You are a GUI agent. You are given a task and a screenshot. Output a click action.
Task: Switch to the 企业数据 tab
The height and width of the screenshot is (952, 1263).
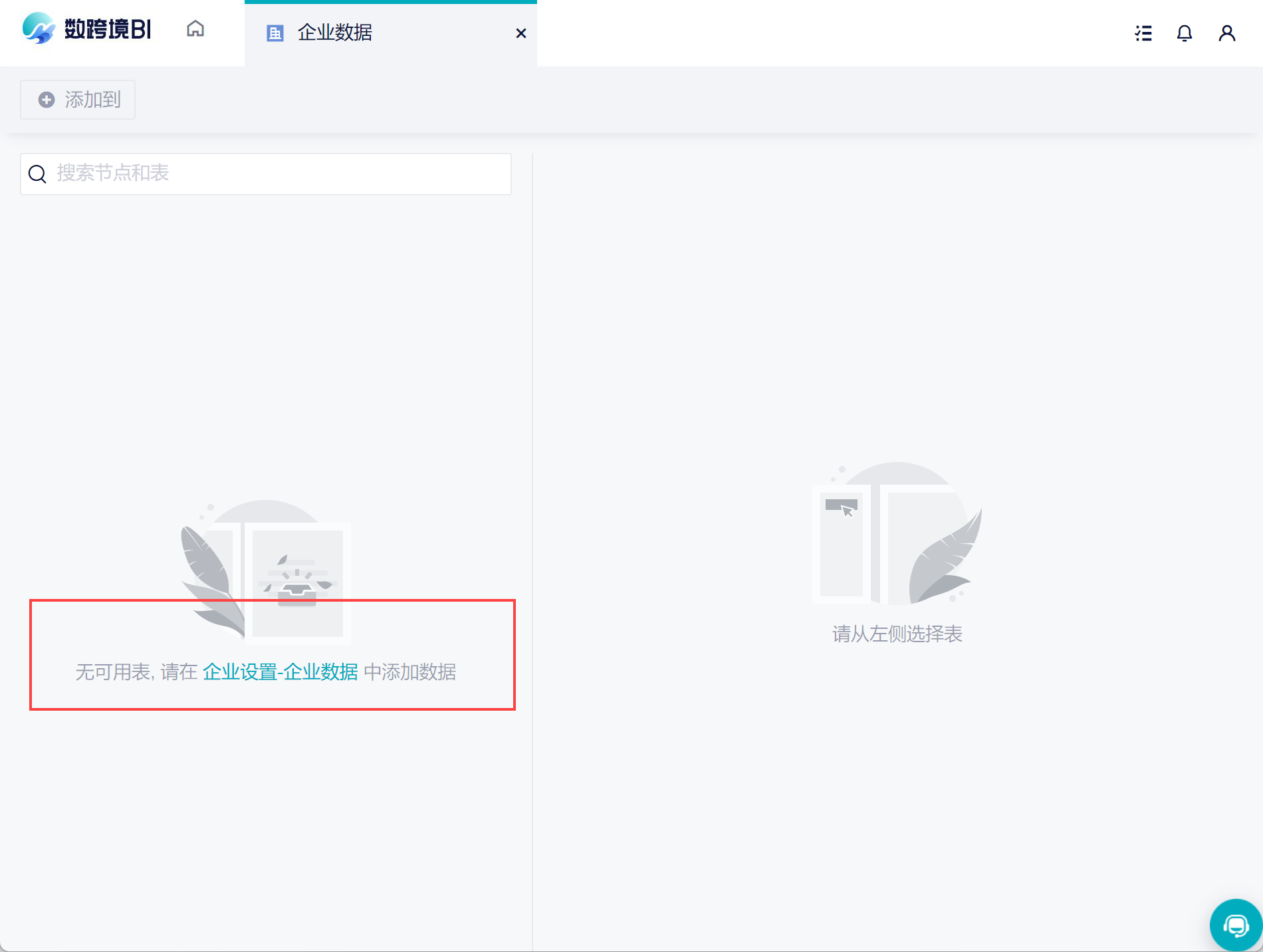coord(390,33)
